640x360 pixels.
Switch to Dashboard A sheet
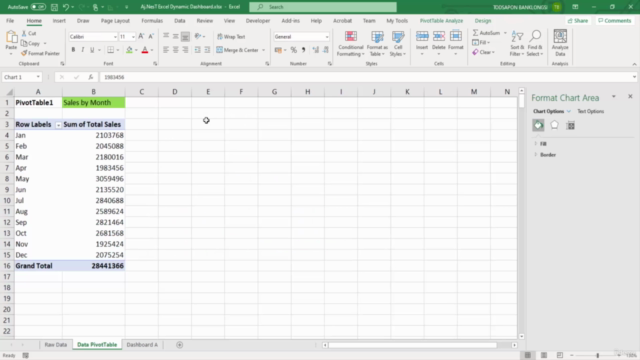pos(142,344)
